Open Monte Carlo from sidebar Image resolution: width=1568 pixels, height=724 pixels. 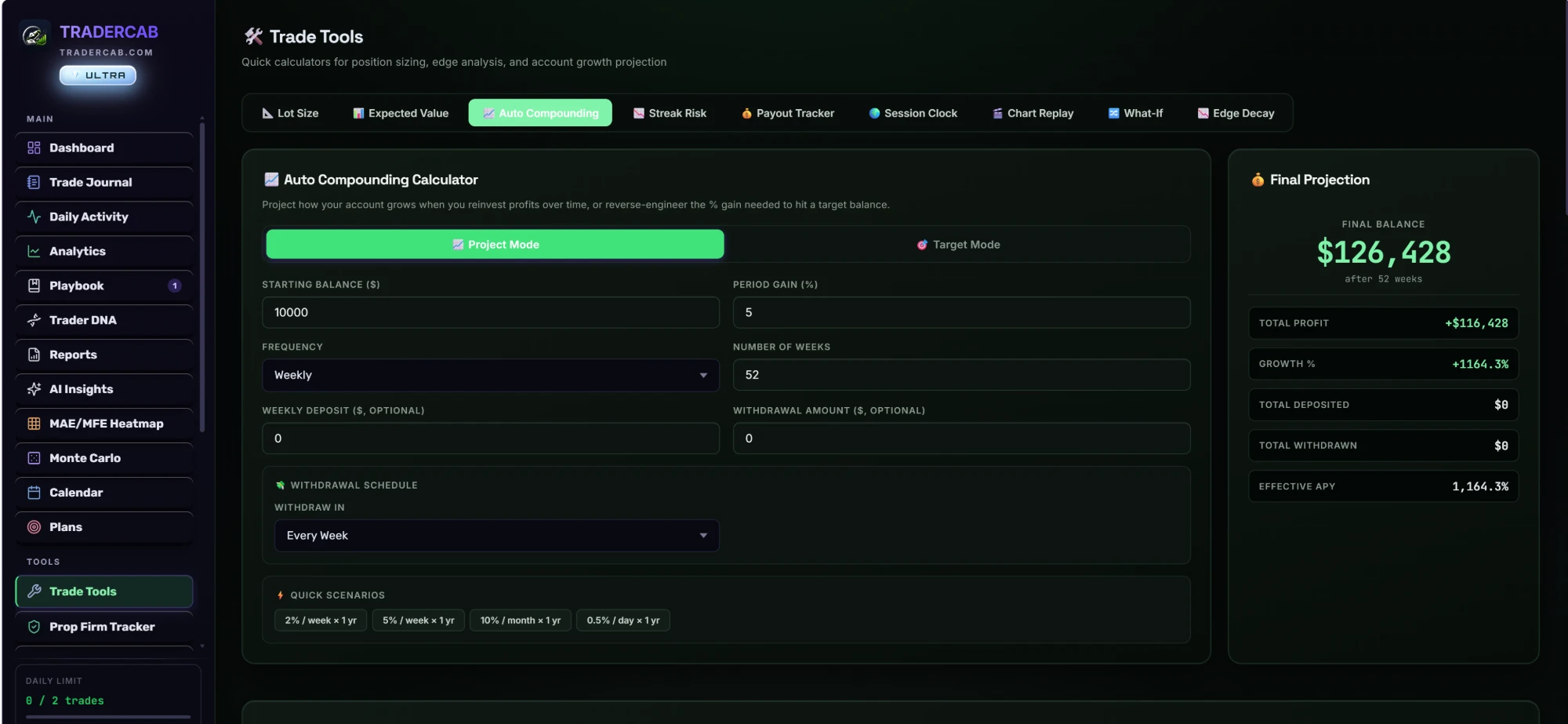[x=104, y=458]
